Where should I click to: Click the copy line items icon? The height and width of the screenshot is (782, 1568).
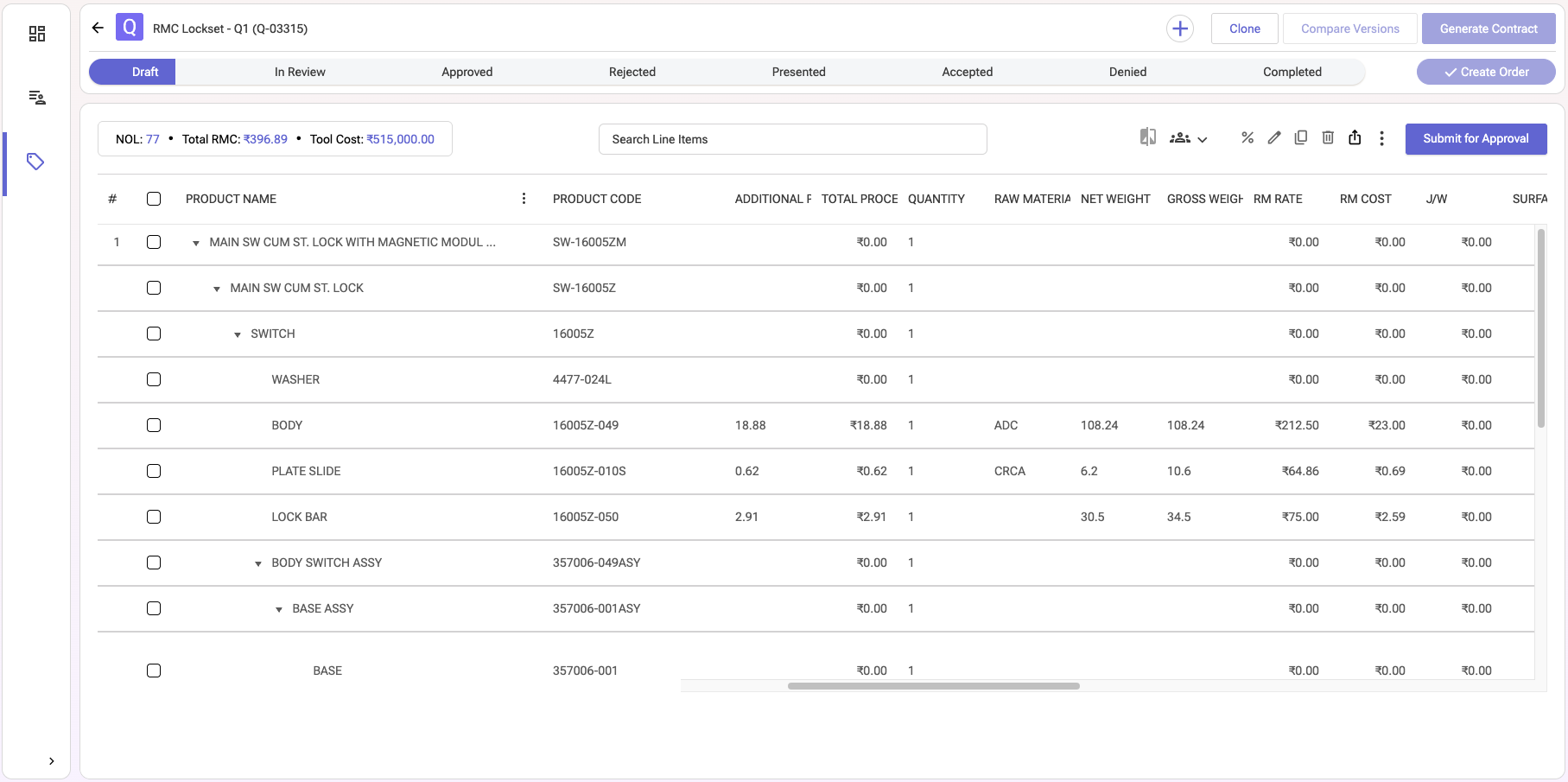[x=1301, y=138]
